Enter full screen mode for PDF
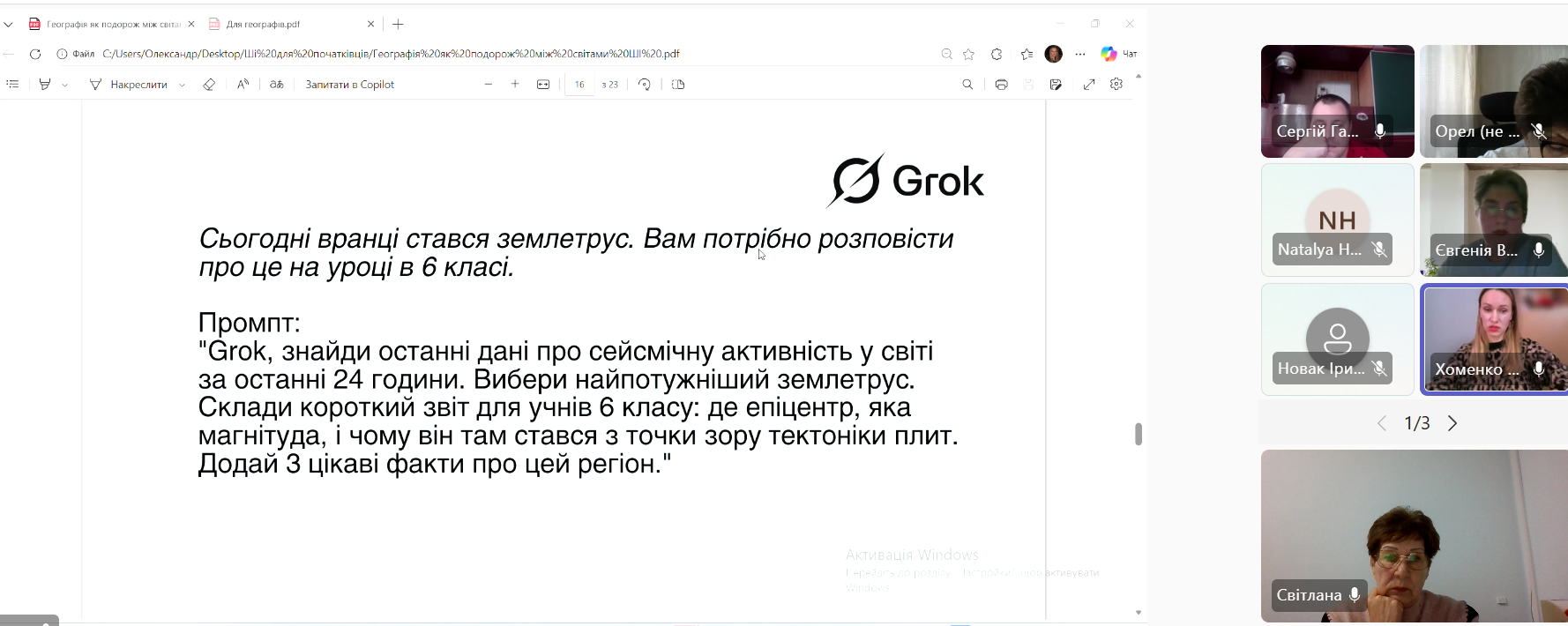The width and height of the screenshot is (1568, 626). 1089,85
